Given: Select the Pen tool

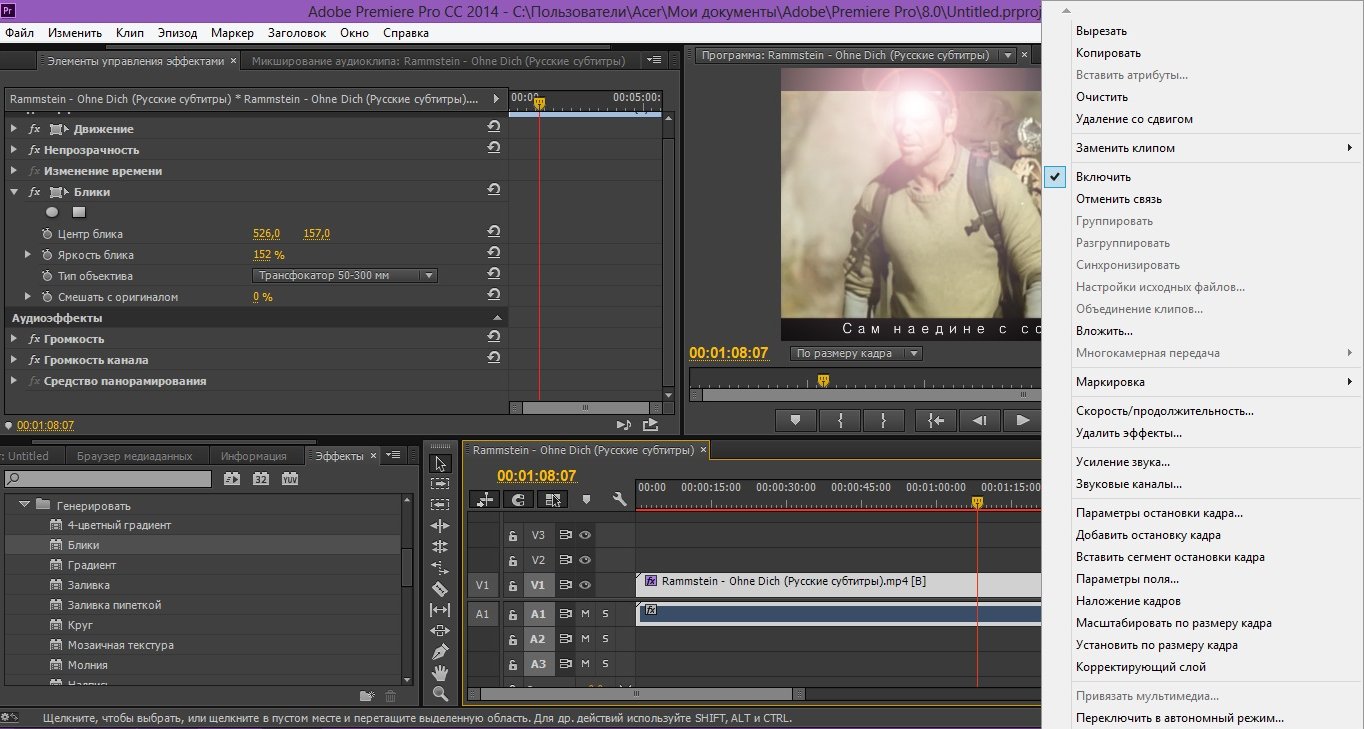Looking at the screenshot, I should pos(440,652).
